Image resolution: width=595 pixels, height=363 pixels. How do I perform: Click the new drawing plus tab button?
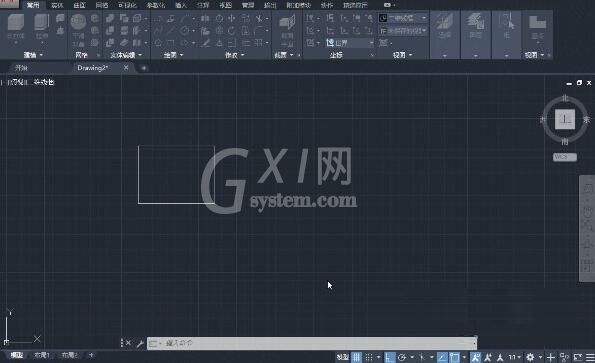[x=143, y=68]
